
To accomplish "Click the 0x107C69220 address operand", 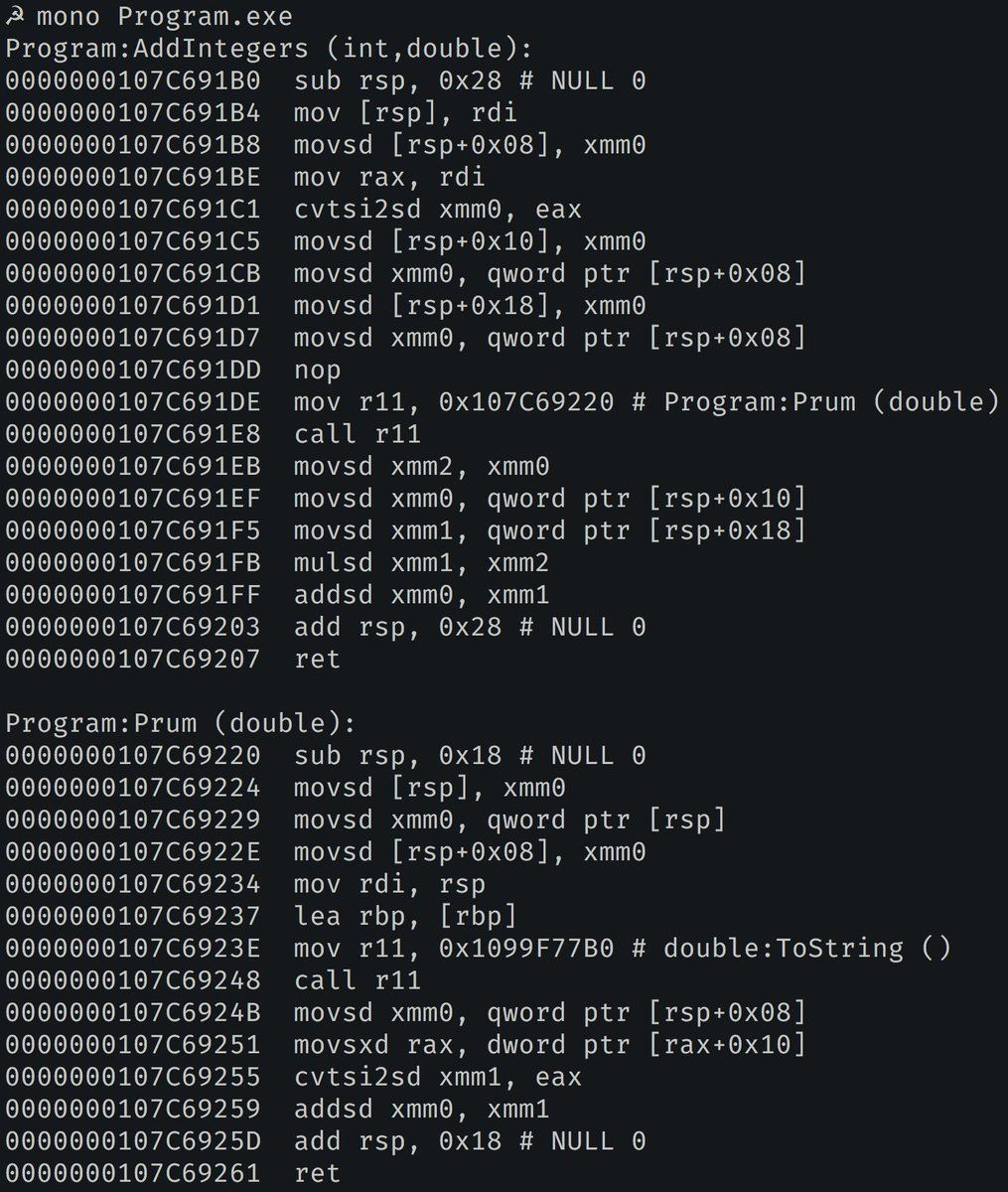I will pos(526,402).
